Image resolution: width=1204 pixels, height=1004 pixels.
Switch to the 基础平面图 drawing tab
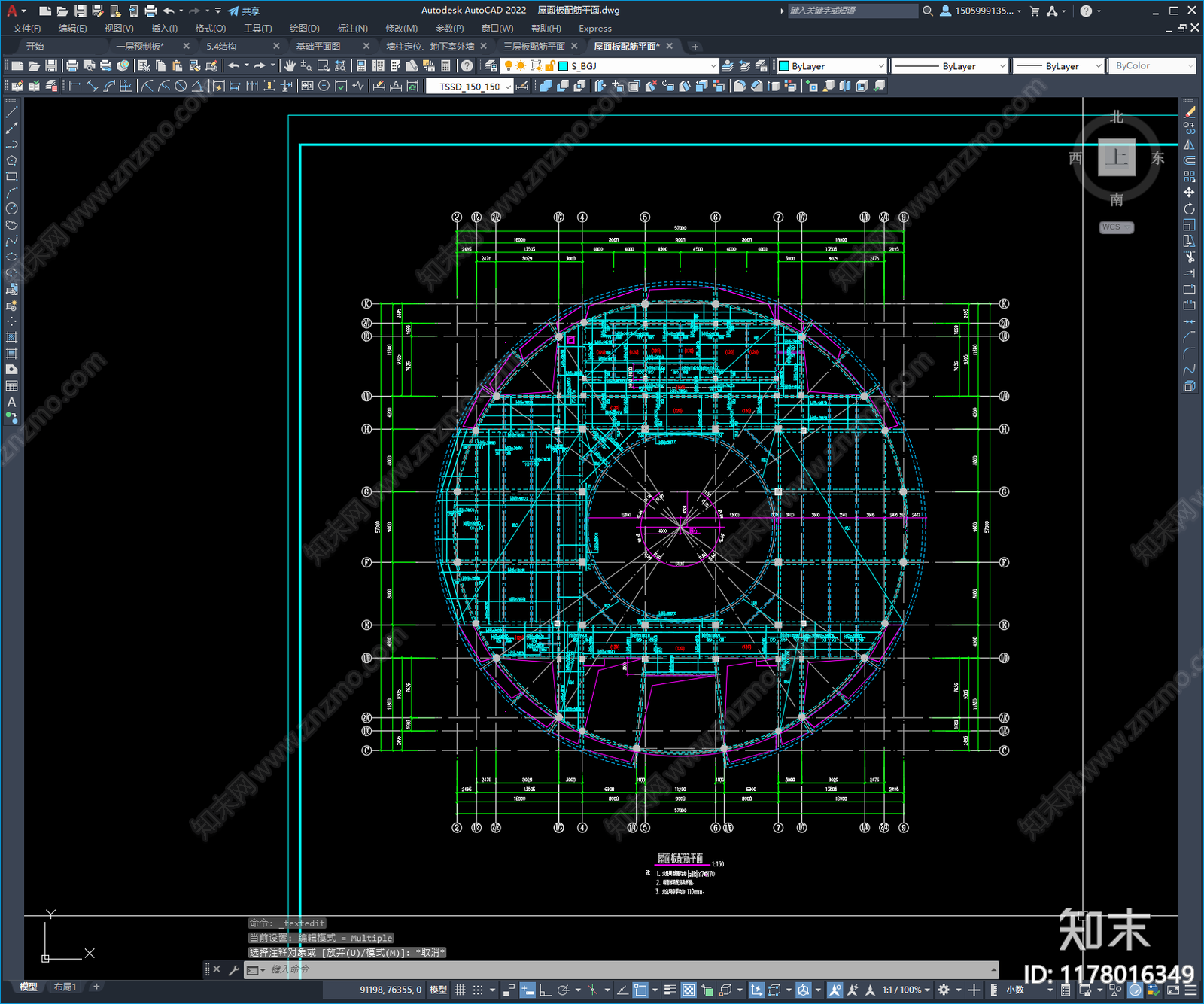click(318, 47)
